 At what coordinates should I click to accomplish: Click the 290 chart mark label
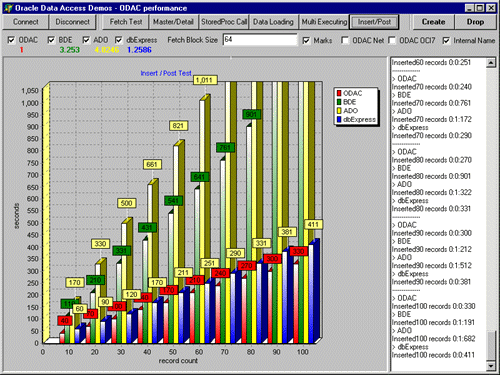pyautogui.click(x=235, y=253)
